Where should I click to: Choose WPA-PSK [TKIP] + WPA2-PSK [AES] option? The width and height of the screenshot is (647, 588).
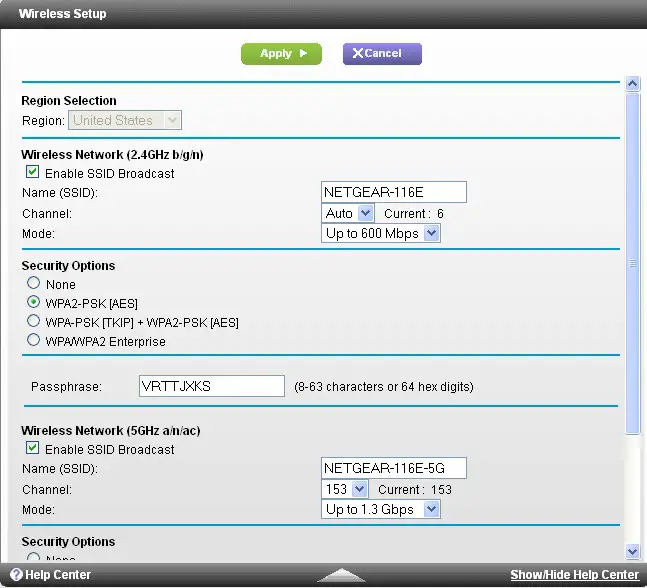pyautogui.click(x=34, y=322)
